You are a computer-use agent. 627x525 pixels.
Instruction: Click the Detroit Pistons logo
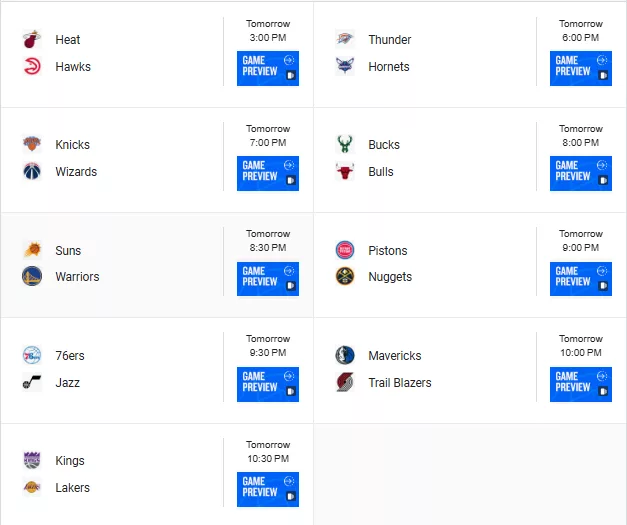point(345,250)
